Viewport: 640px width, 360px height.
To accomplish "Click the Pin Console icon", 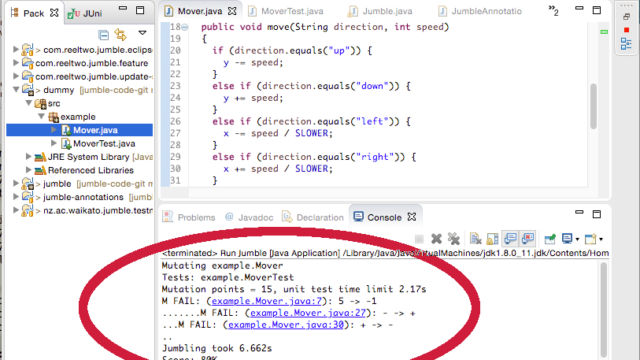I will [x=550, y=239].
